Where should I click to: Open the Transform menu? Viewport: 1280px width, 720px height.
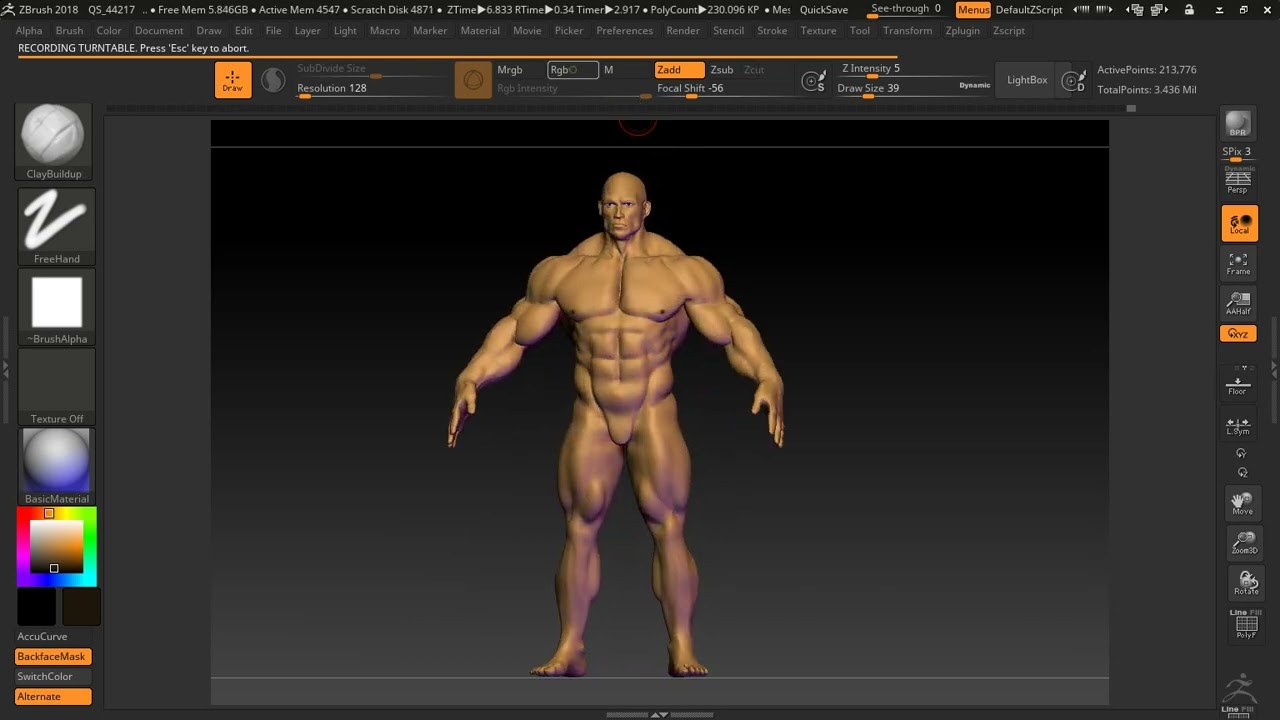907,31
